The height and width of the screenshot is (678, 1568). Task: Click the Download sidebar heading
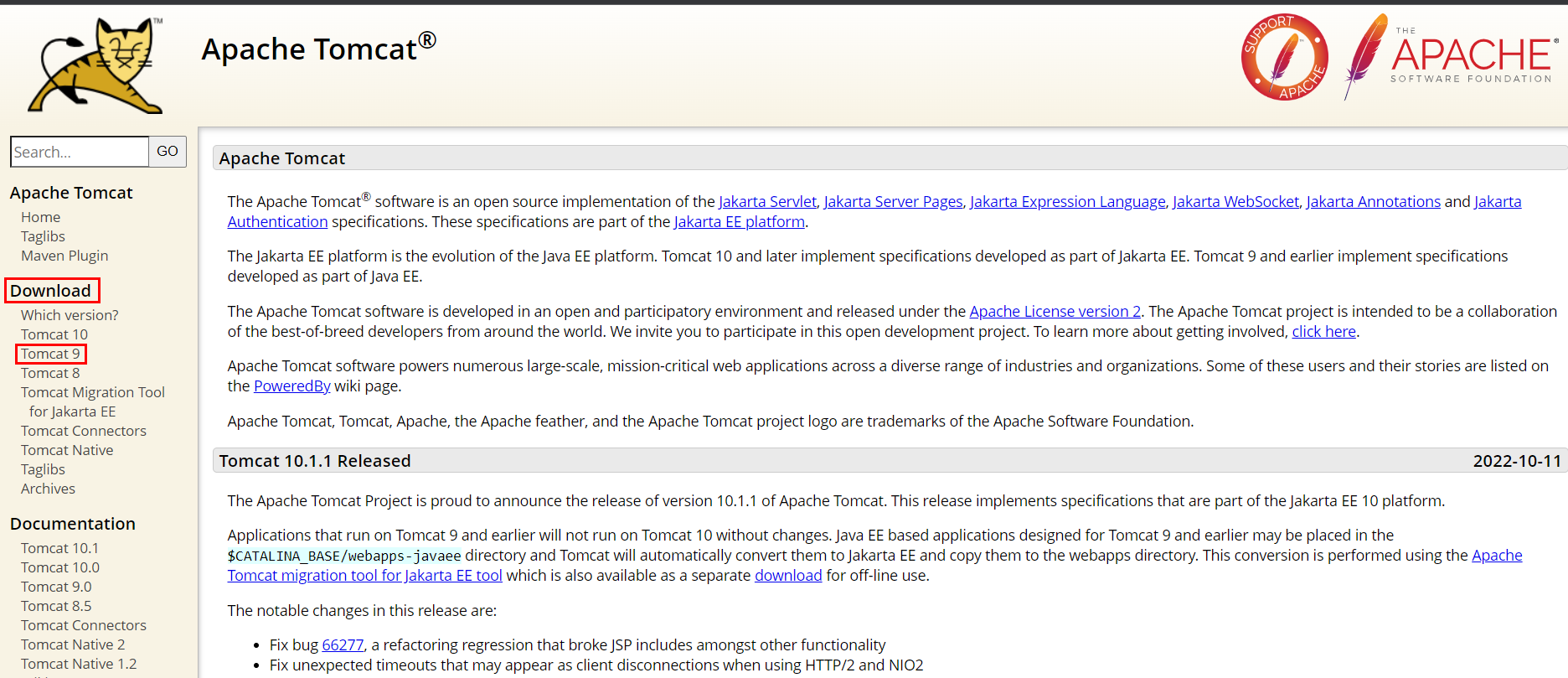point(50,291)
